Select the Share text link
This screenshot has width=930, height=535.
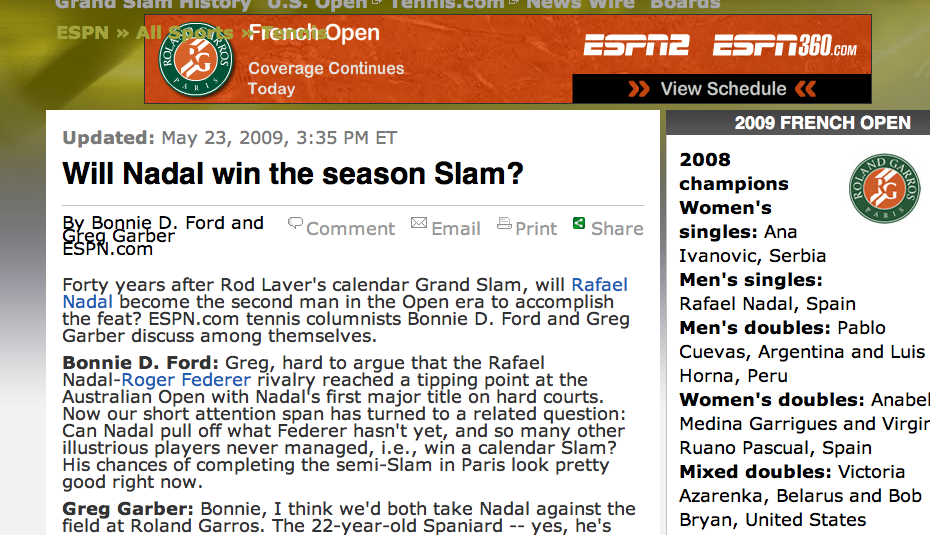pos(617,228)
